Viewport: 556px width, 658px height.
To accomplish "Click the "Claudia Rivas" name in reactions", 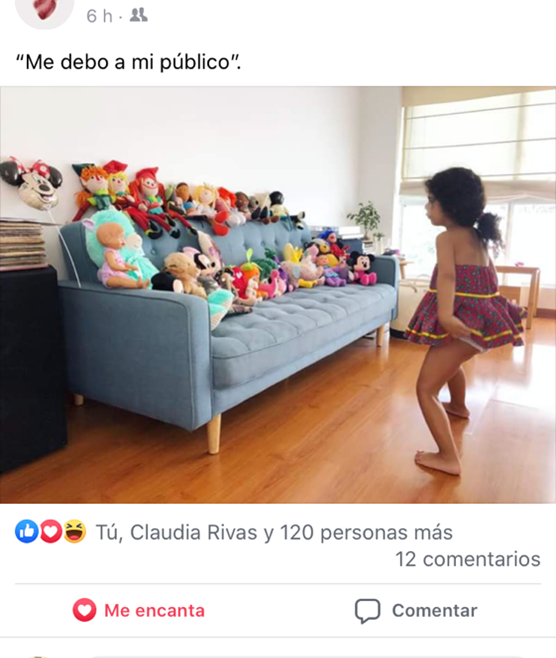I will 193,532.
